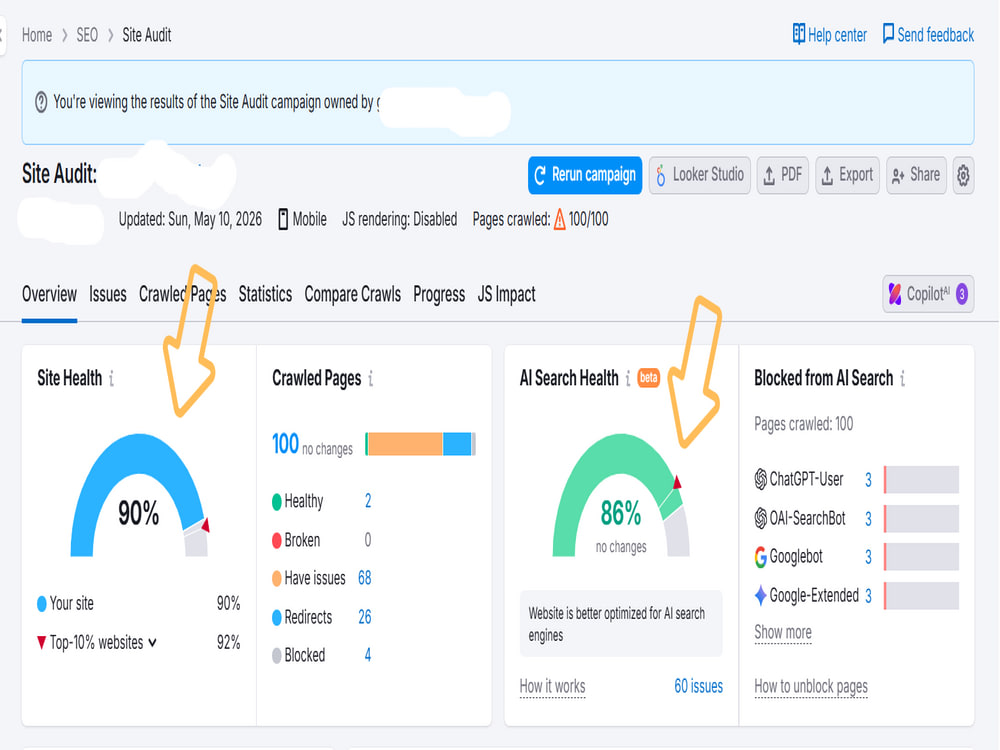Click the Blocked from AI Search info icon
Screen dimensions: 1000x750
[x=902, y=379]
